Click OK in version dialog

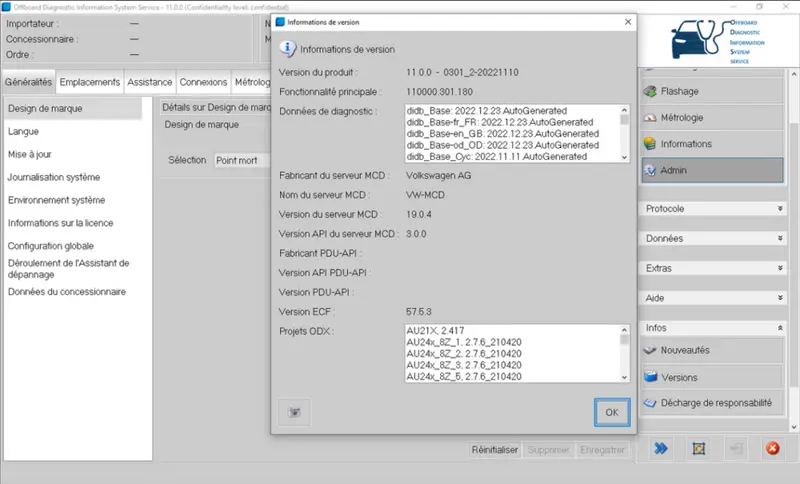pyautogui.click(x=612, y=412)
